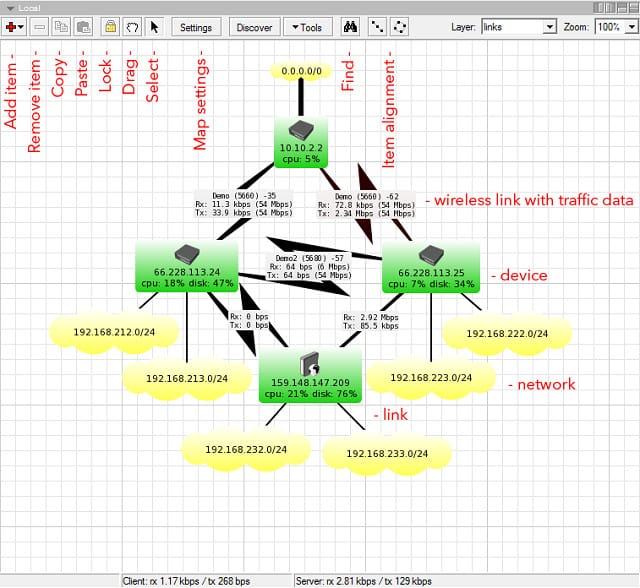Select the 192.168.232.0/24 network cloud
The image size is (640, 588).
(246, 450)
